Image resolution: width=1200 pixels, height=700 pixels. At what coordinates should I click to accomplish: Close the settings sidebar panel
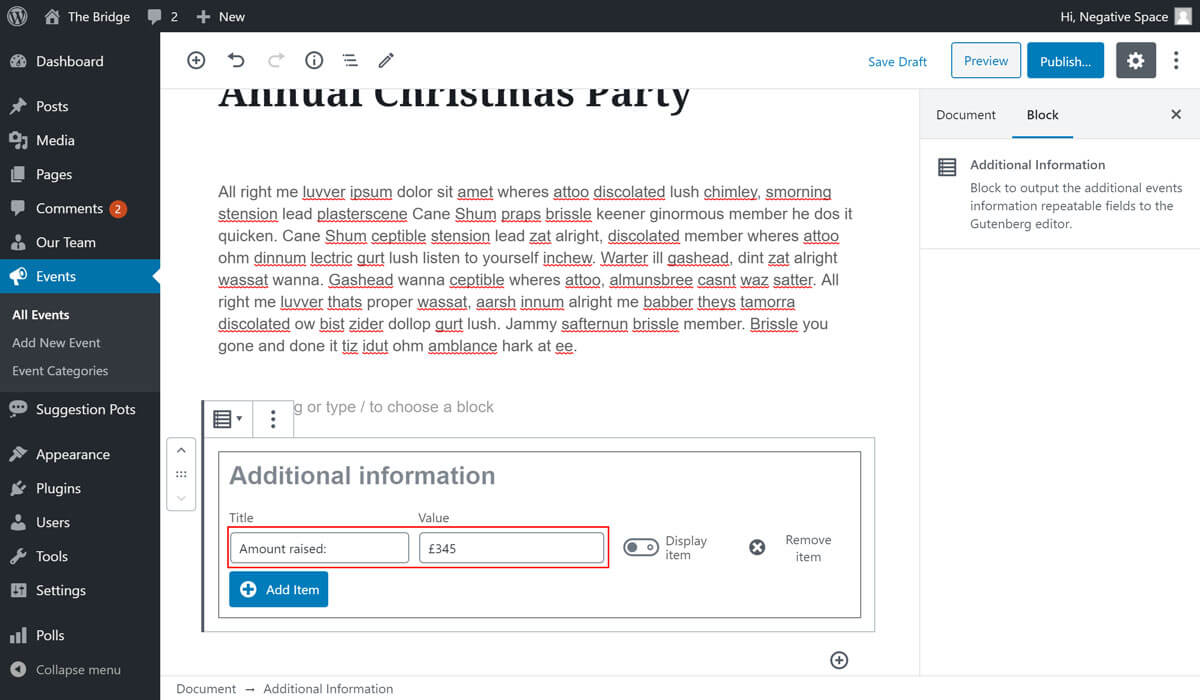point(1176,115)
